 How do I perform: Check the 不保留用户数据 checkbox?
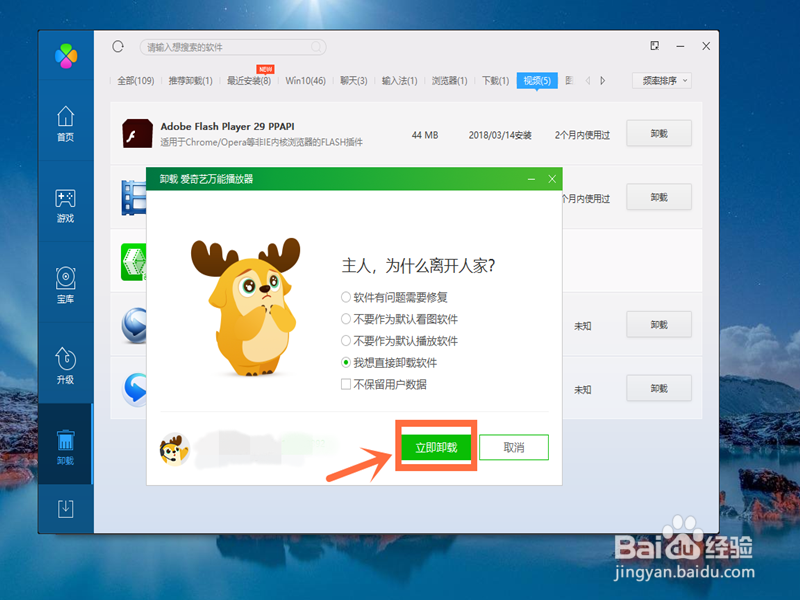tap(345, 384)
